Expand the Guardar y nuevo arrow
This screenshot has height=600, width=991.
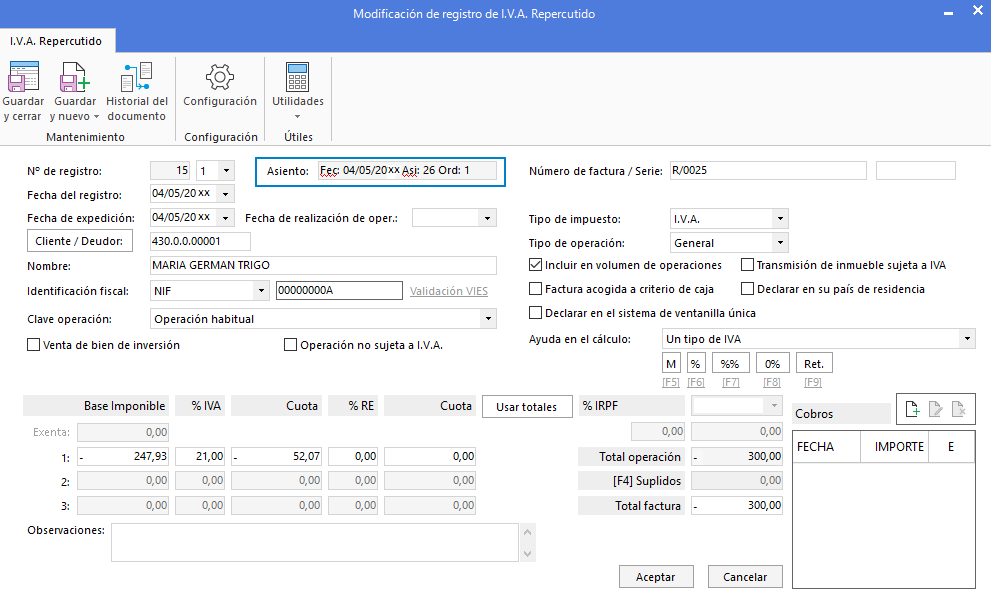coord(96,117)
